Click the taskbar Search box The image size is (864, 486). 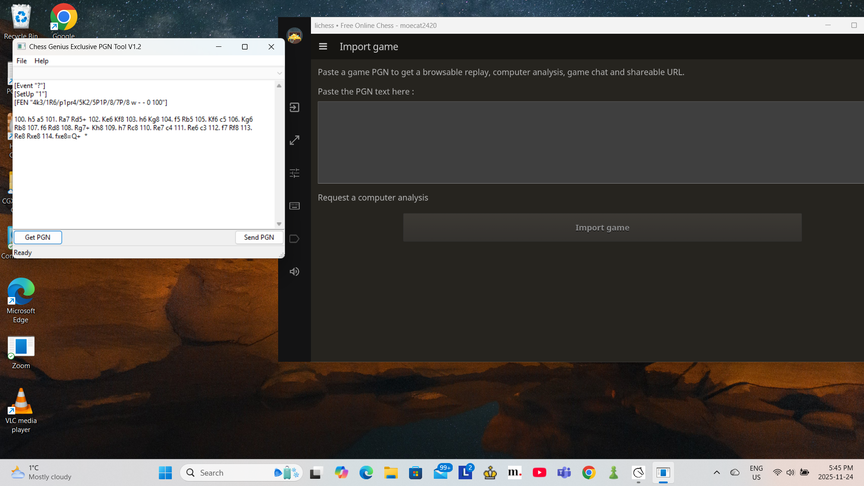coord(241,473)
